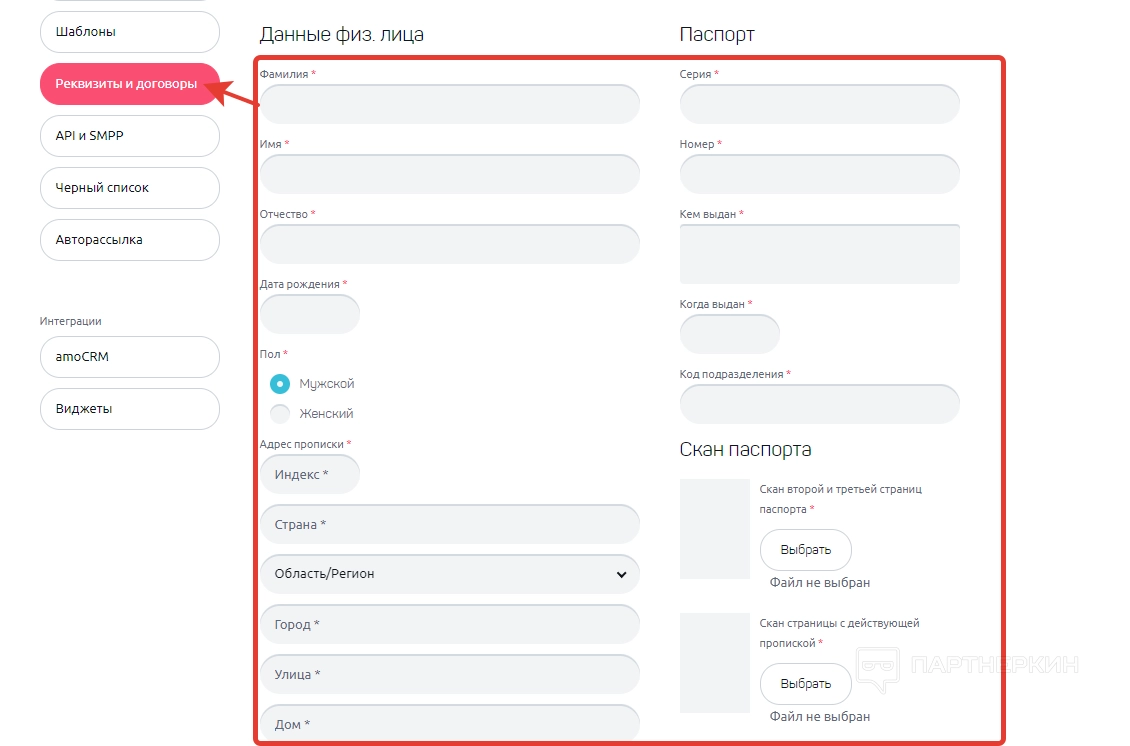The width and height of the screenshot is (1130, 746).
Task: Click the passport Серия field
Action: coord(819,104)
